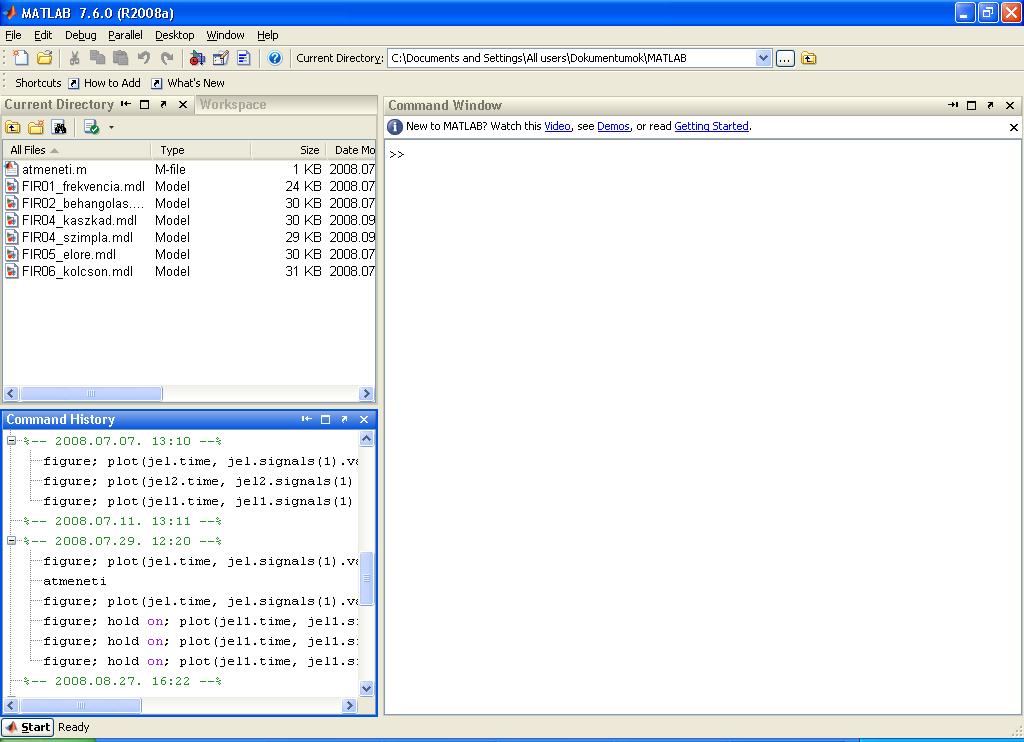1024x742 pixels.
Task: Go up one level in Current Directory panel
Action: coord(13,127)
